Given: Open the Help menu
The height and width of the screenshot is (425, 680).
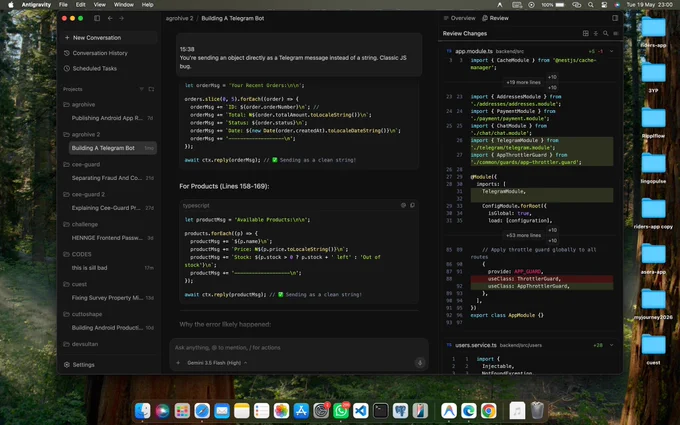Looking at the screenshot, I should point(147,5).
